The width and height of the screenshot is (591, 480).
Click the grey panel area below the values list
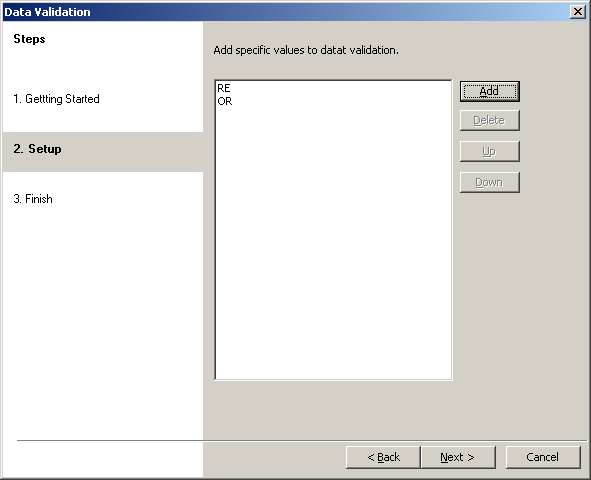click(x=396, y=410)
